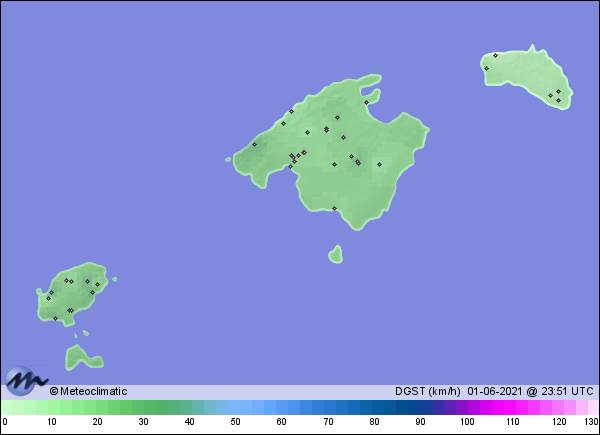Click the scale label 100
Screen dimensions: 600x435
pyautogui.click(x=467, y=422)
